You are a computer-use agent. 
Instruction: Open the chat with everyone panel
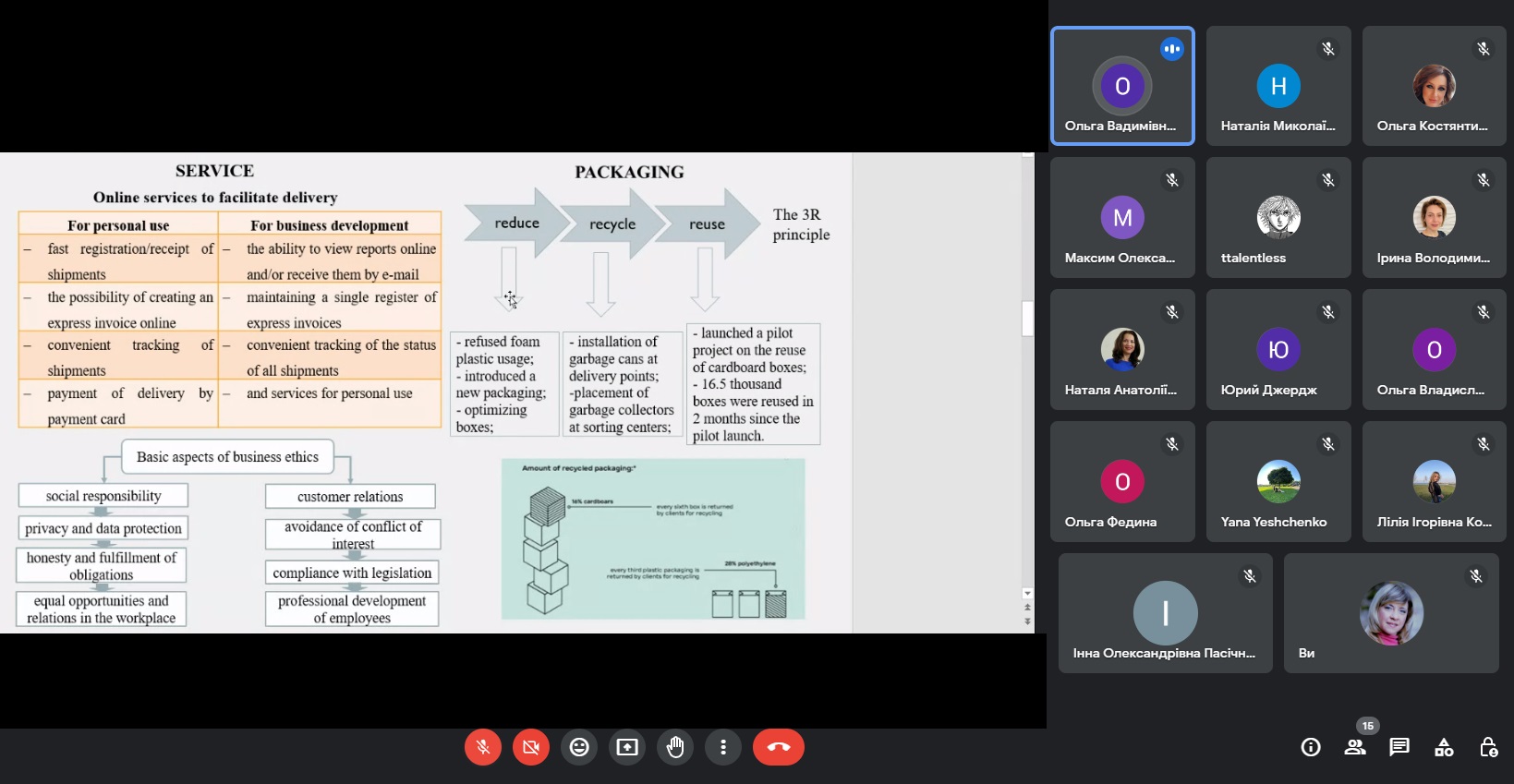pos(1399,747)
